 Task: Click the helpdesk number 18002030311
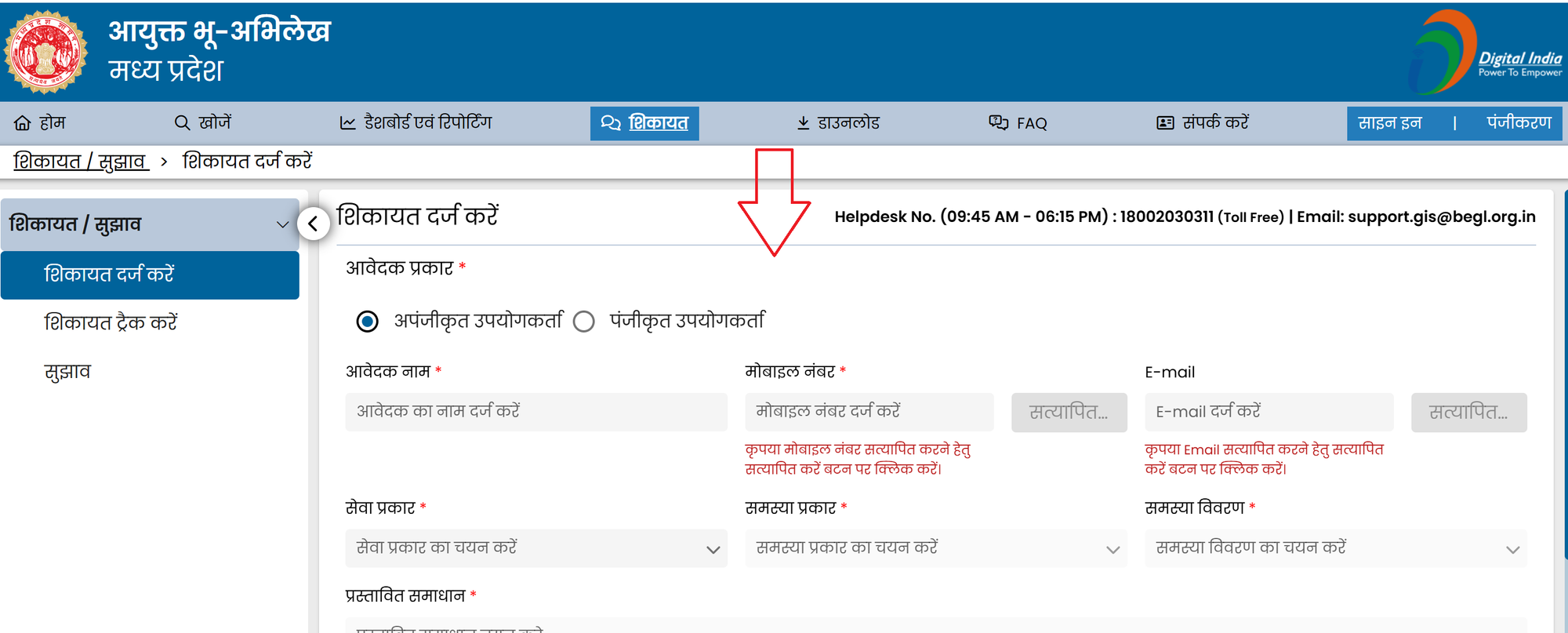tap(1167, 217)
